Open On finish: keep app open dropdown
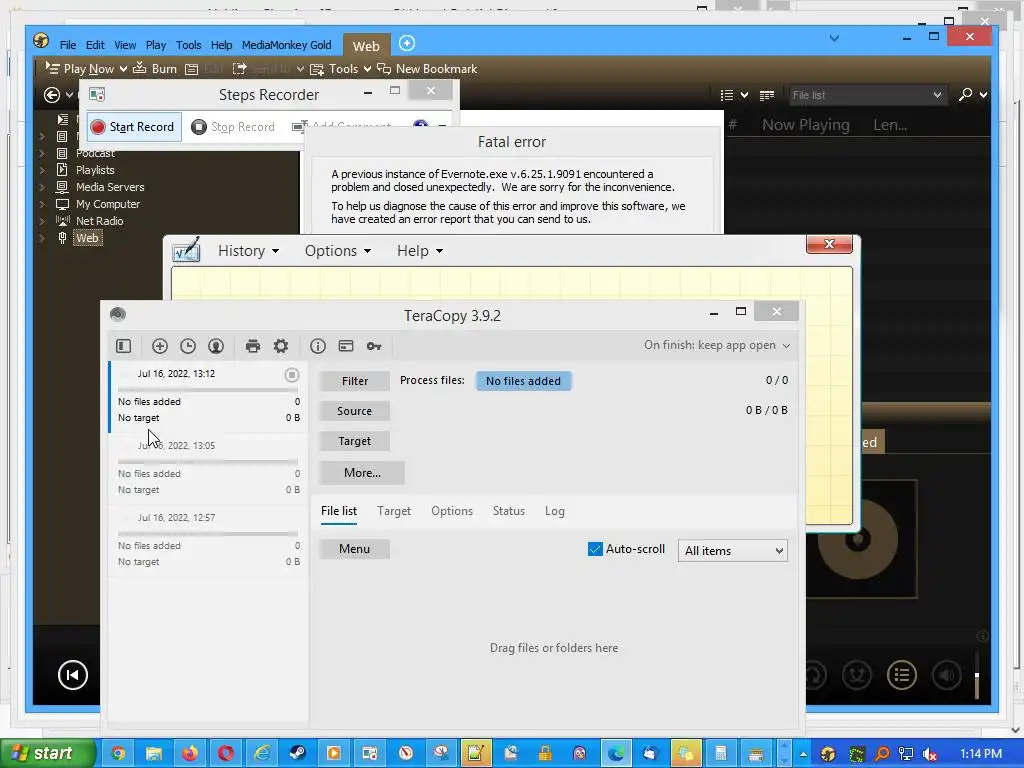The width and height of the screenshot is (1024, 768). 717,345
